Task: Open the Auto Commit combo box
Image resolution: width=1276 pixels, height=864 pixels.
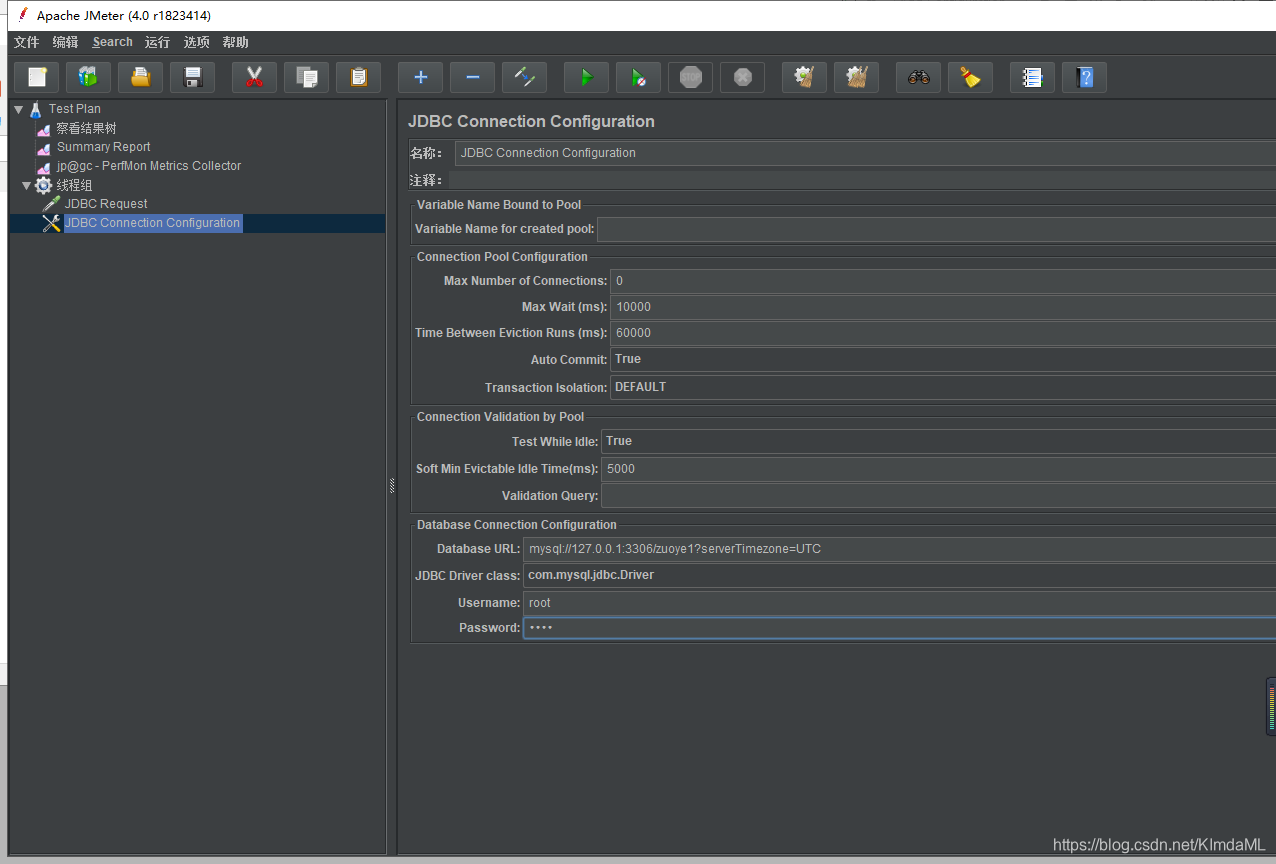Action: point(943,359)
